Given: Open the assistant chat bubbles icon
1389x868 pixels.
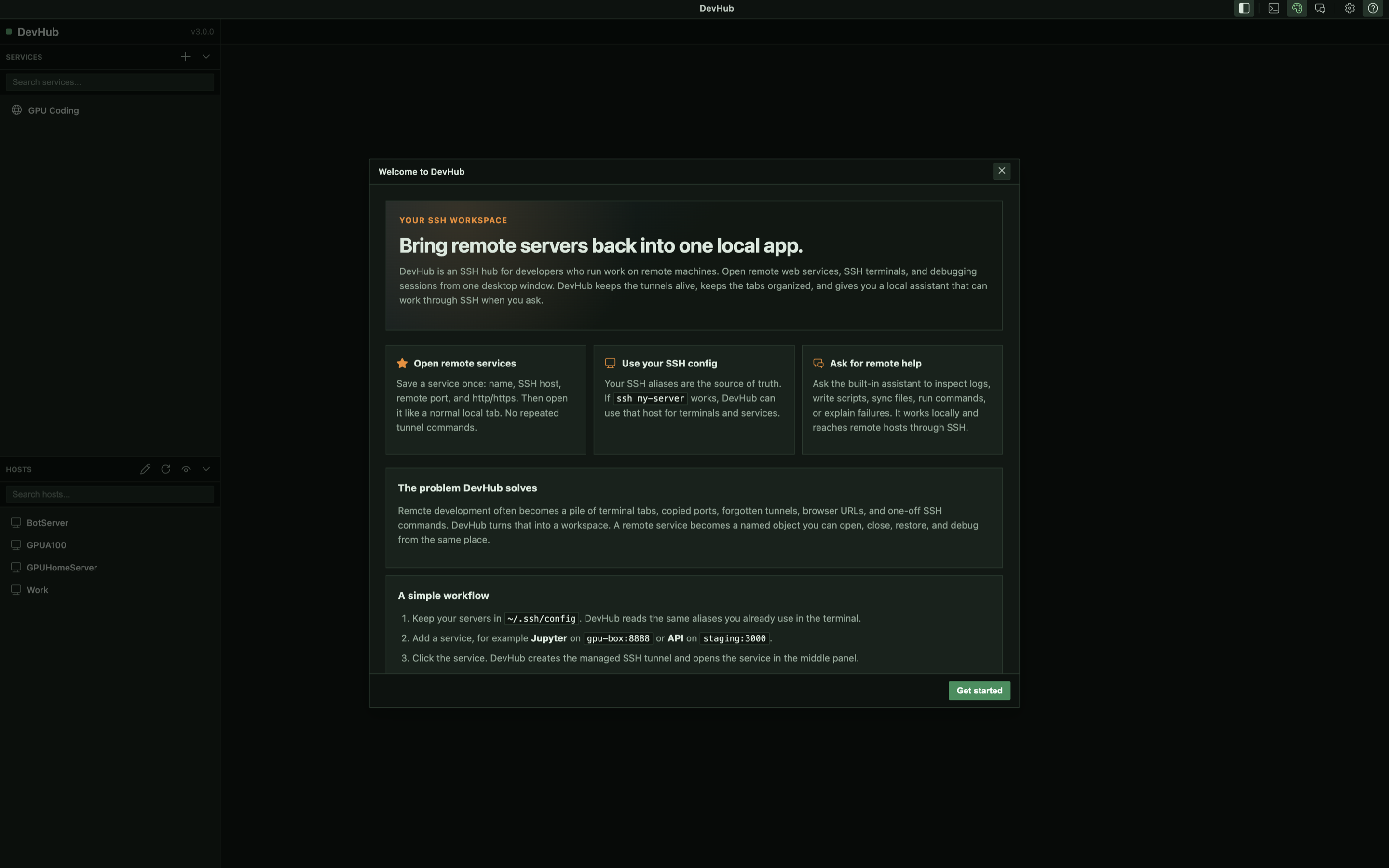Looking at the screenshot, I should (x=1320, y=8).
